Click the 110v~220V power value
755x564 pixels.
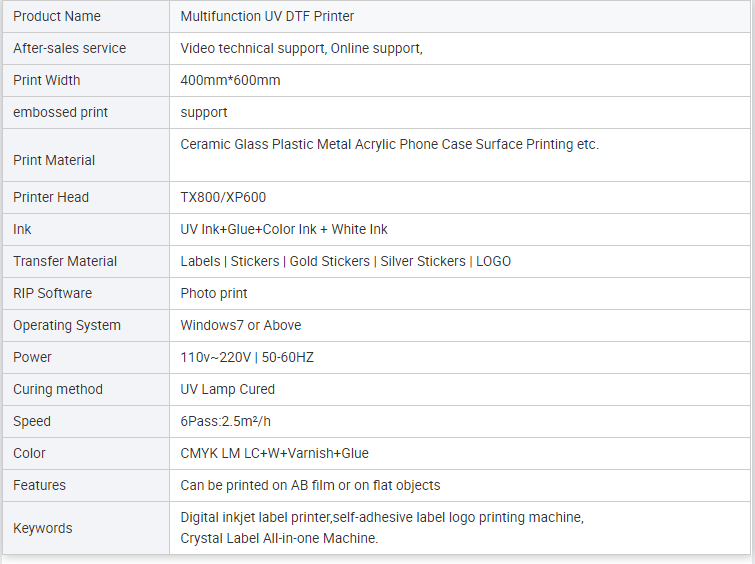[247, 357]
